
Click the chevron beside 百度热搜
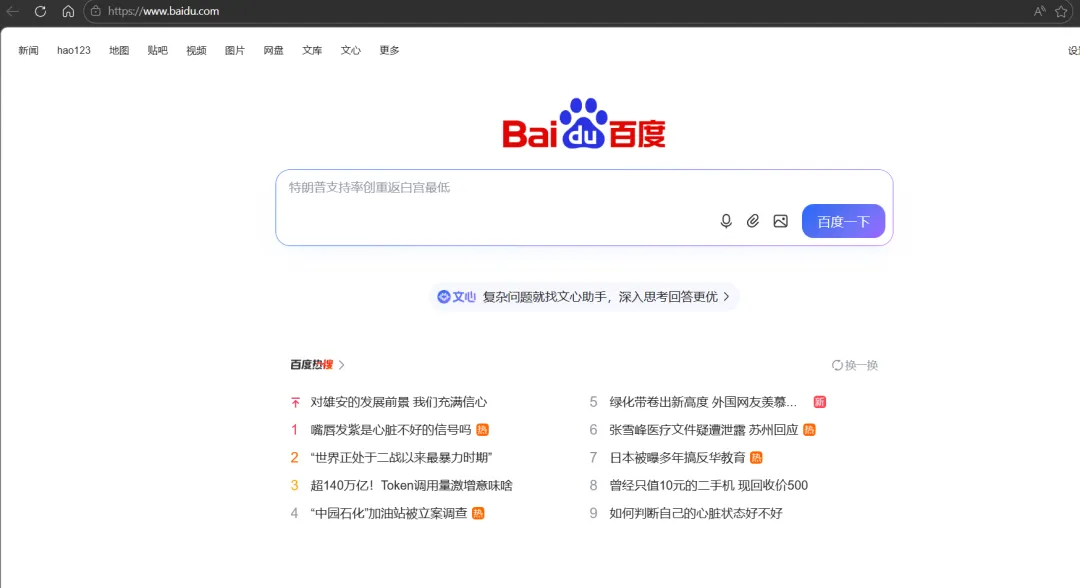click(x=342, y=365)
